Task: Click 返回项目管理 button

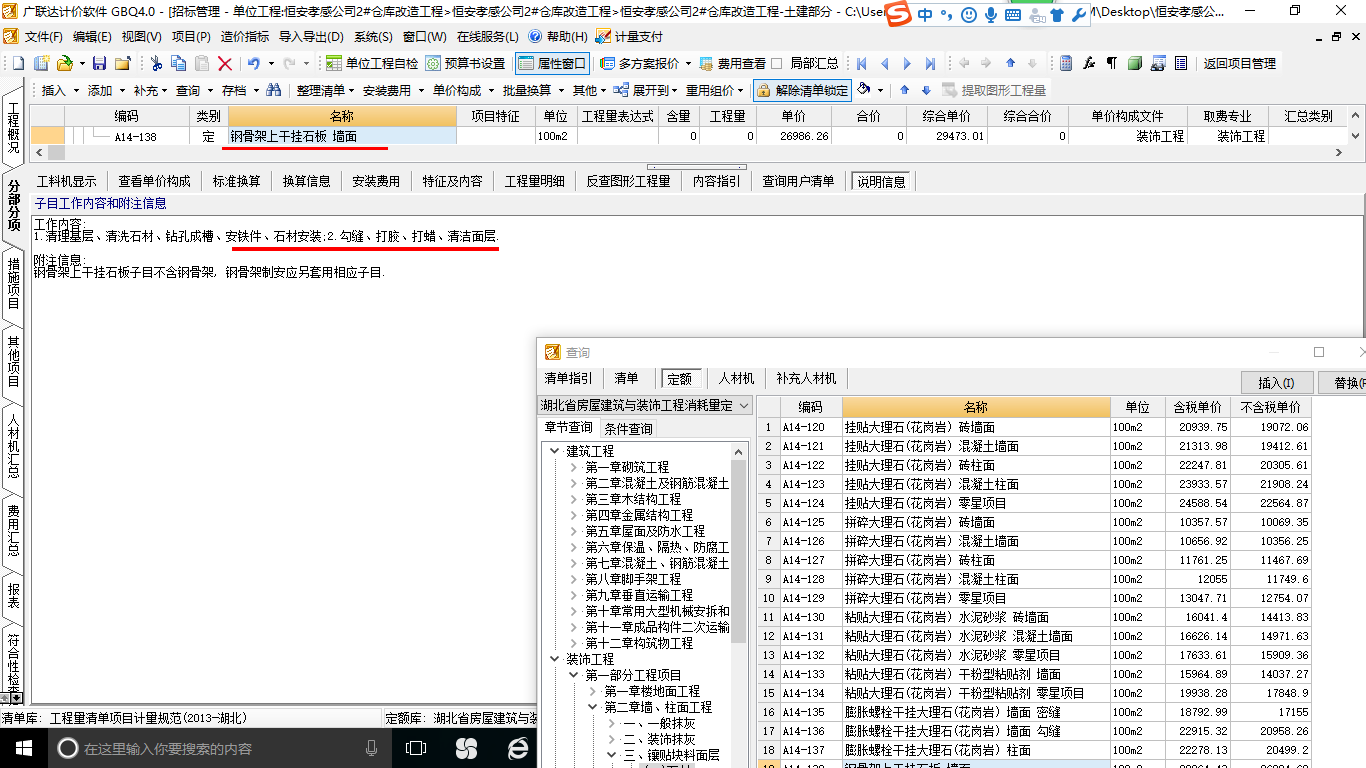Action: point(1239,63)
